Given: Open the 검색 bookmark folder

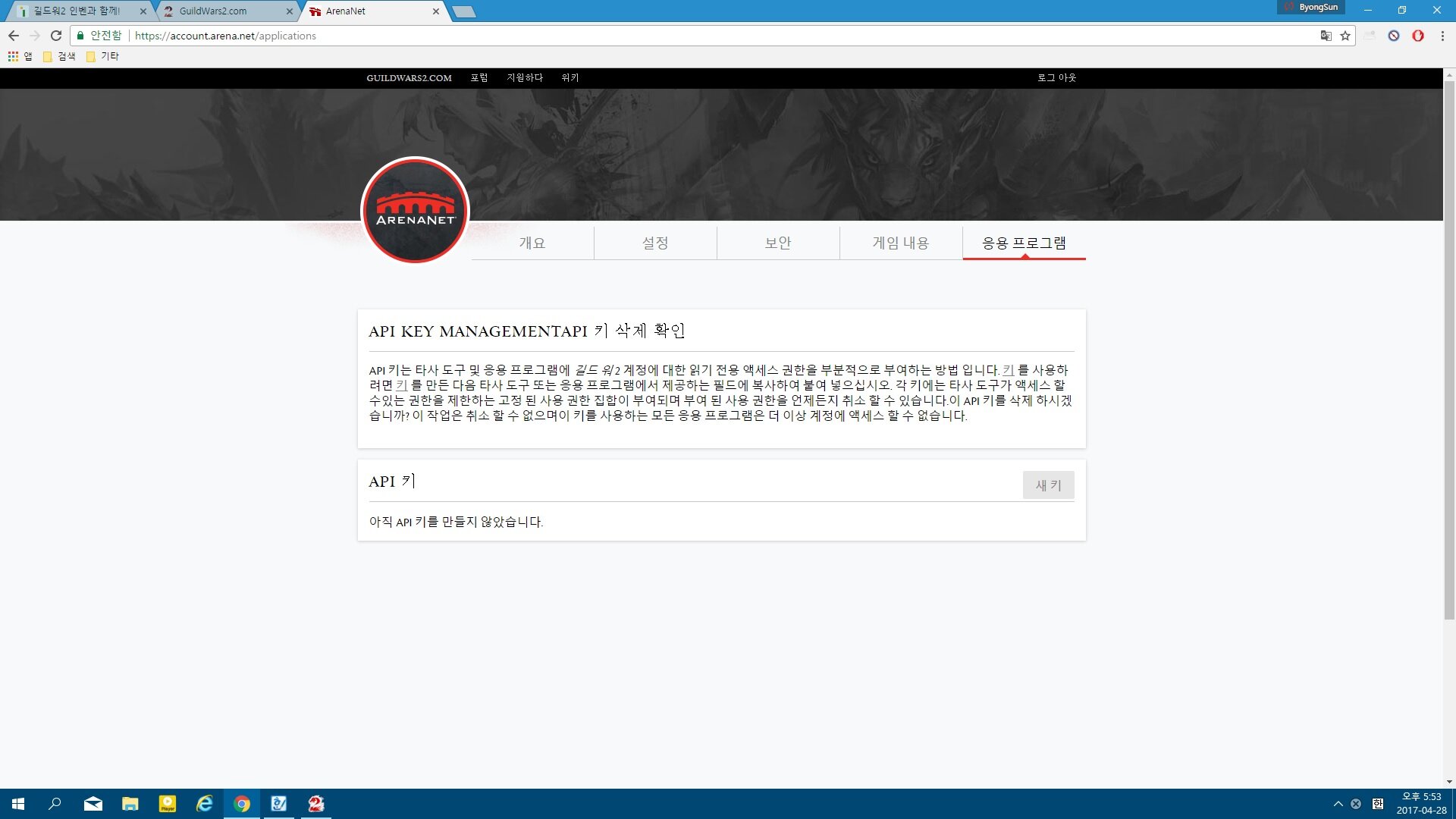Looking at the screenshot, I should tap(59, 56).
